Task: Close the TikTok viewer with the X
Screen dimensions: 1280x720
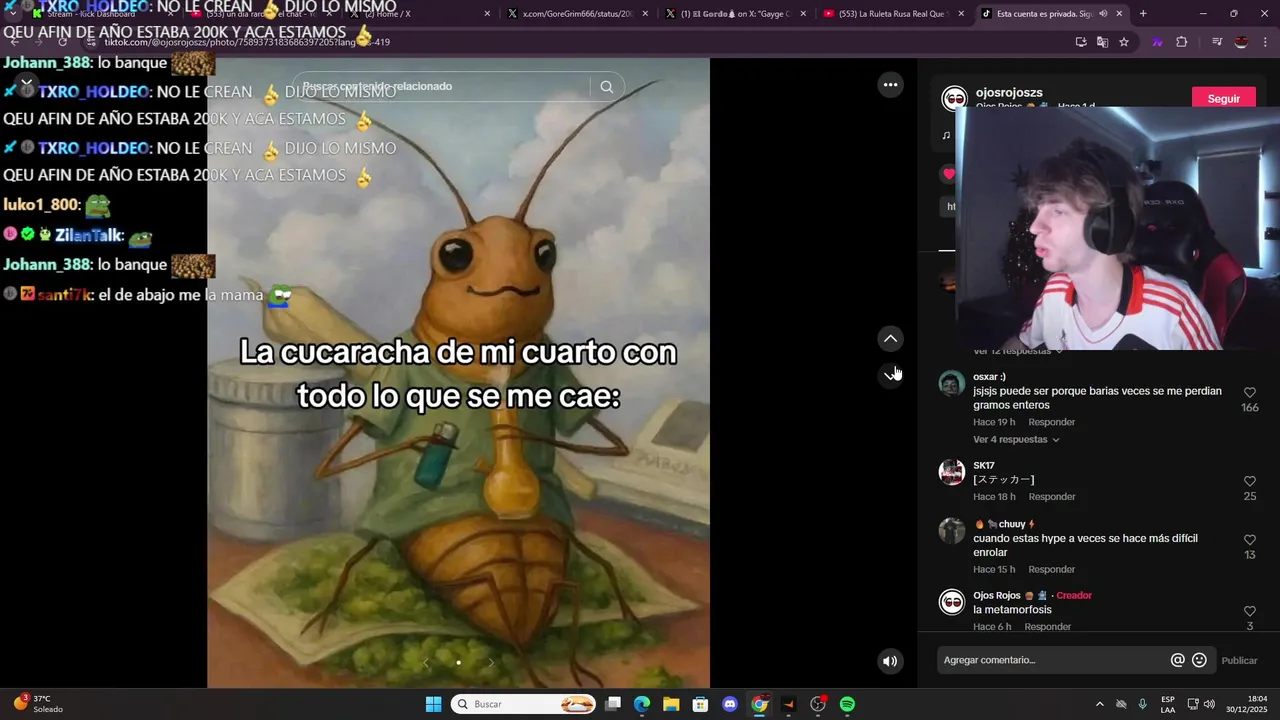Action: pyautogui.click(x=27, y=85)
